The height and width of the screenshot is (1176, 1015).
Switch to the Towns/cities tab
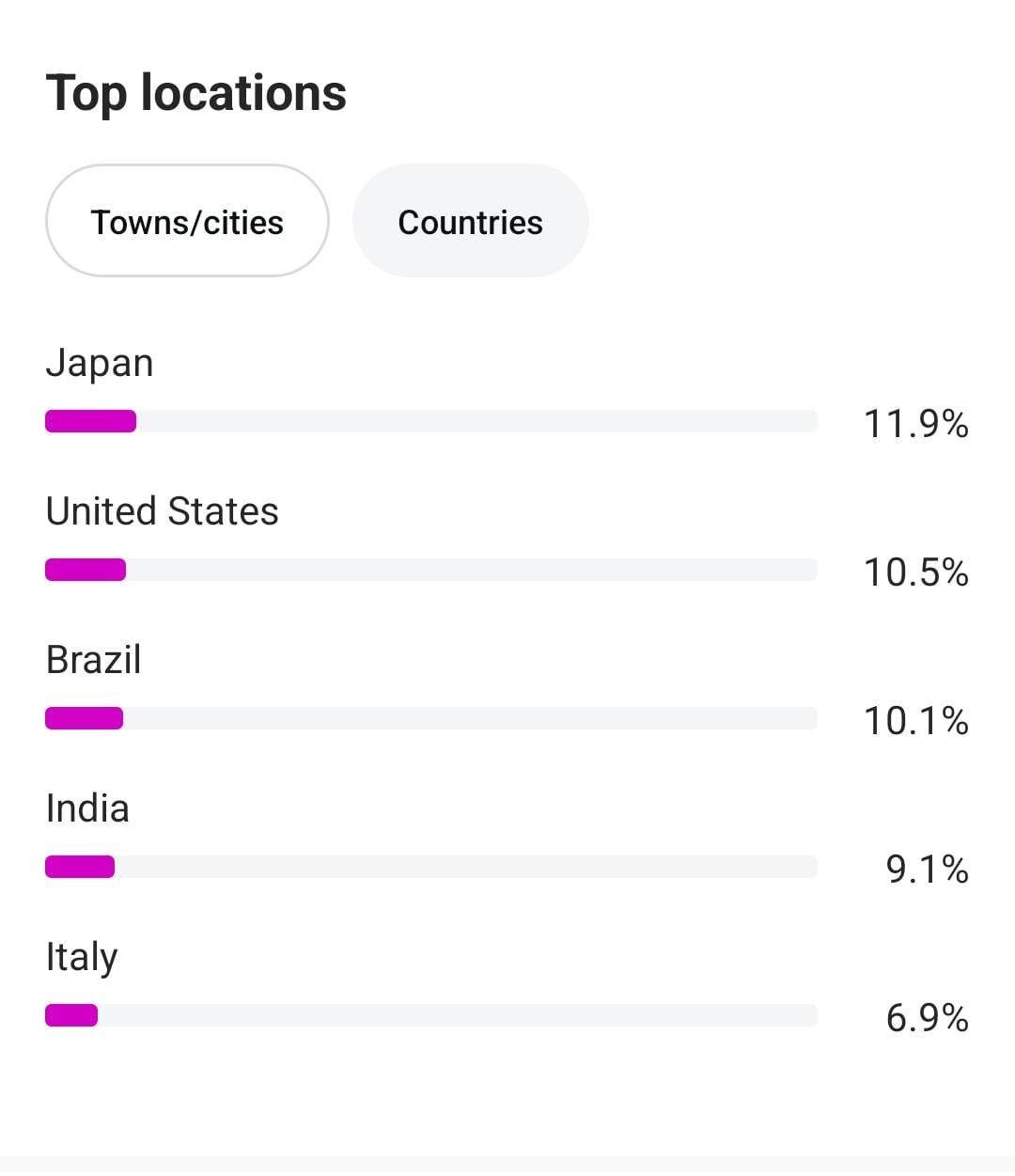point(187,221)
